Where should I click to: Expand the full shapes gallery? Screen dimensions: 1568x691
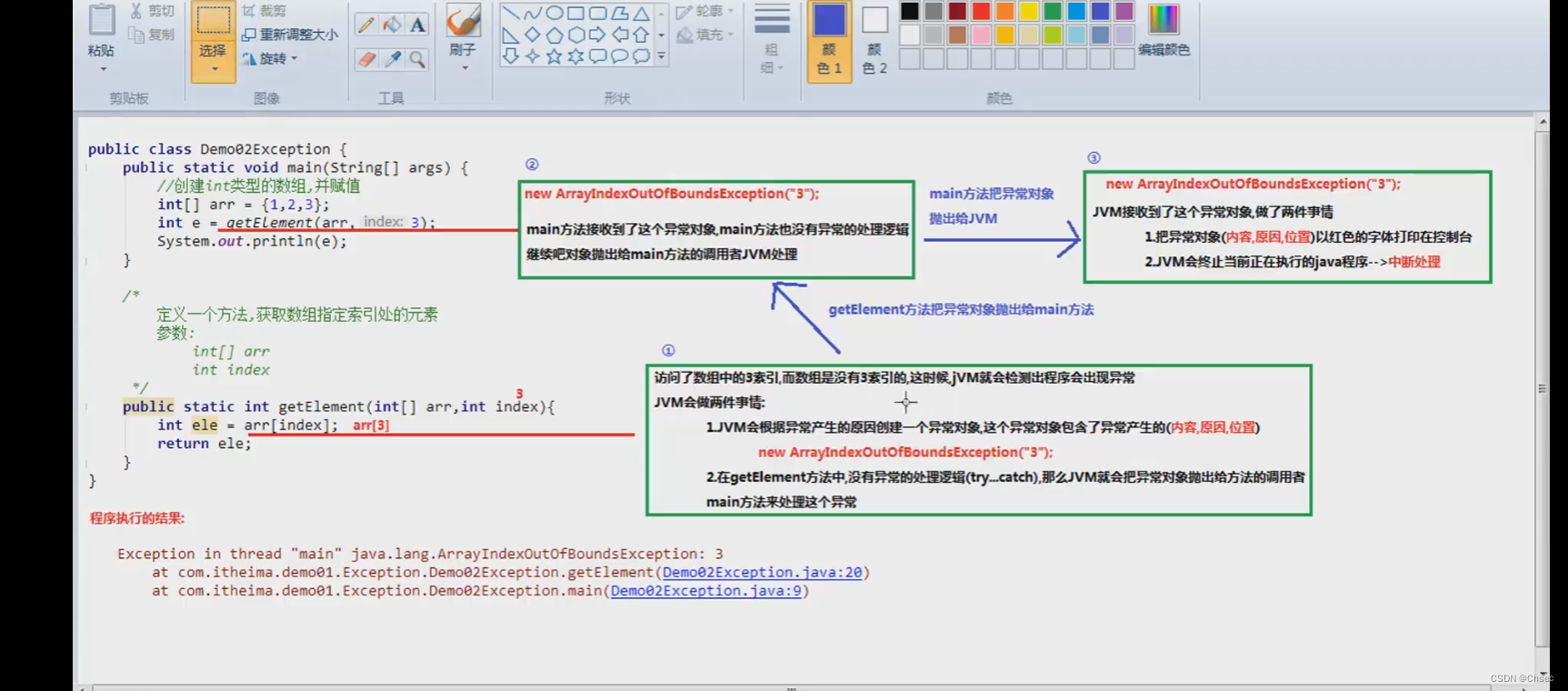[x=661, y=56]
